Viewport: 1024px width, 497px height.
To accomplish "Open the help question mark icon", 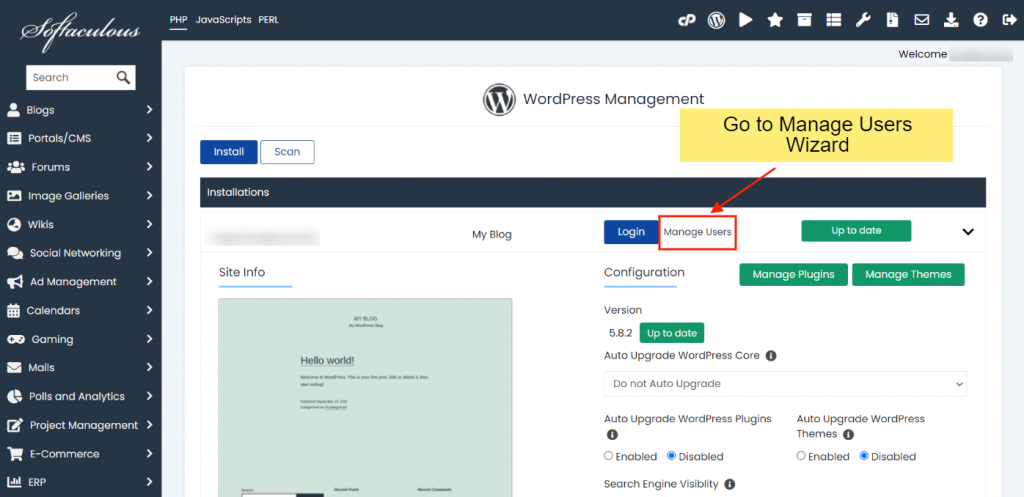I will point(980,20).
